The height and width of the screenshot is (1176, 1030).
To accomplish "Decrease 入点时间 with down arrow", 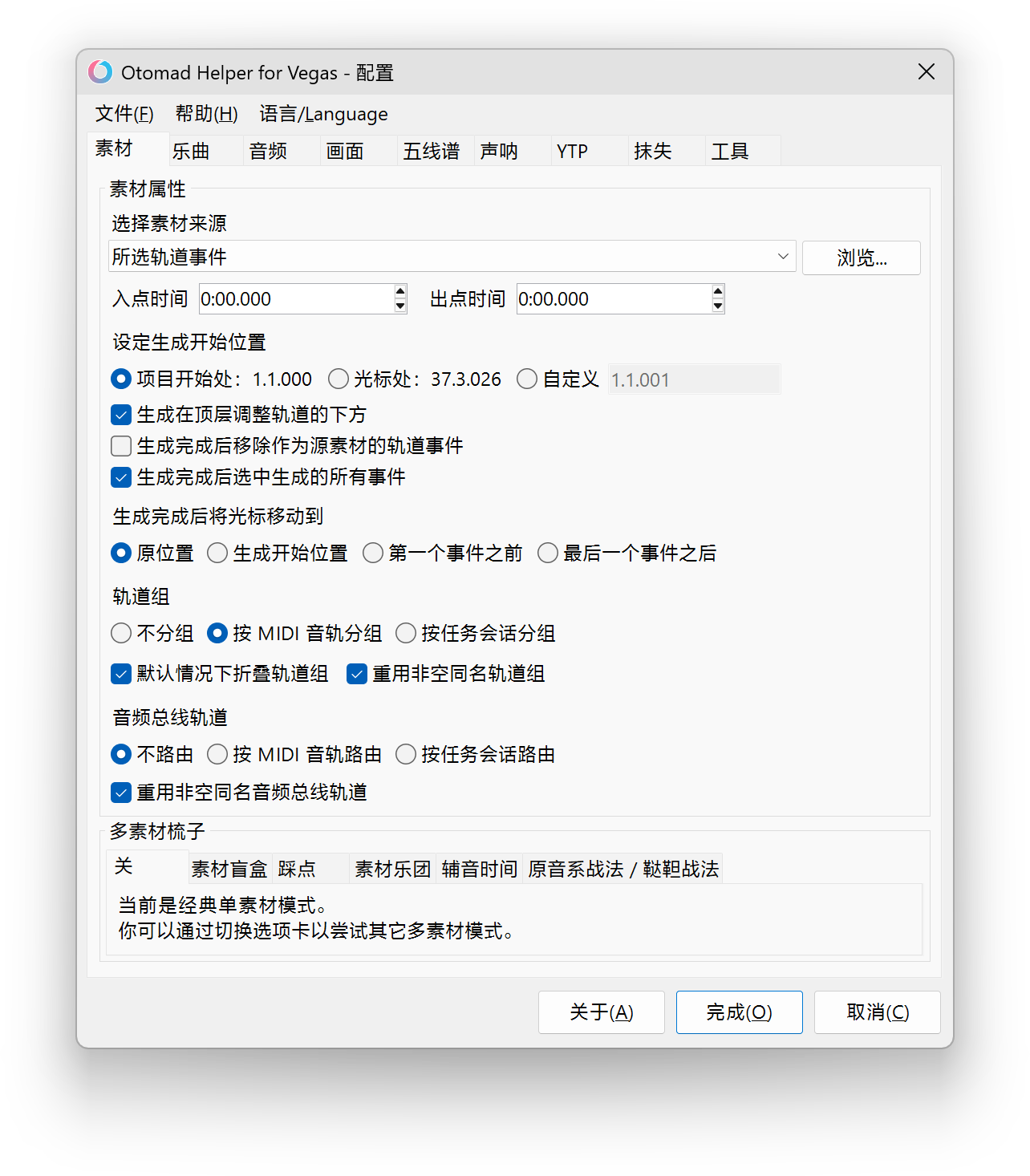I will click(x=400, y=306).
